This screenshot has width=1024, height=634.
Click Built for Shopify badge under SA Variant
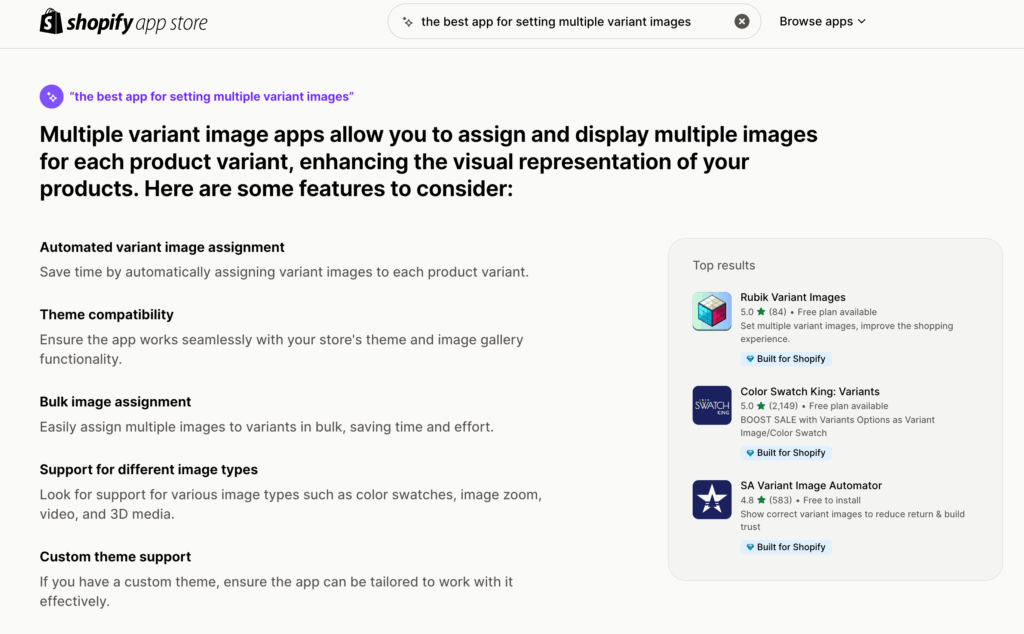click(x=786, y=547)
